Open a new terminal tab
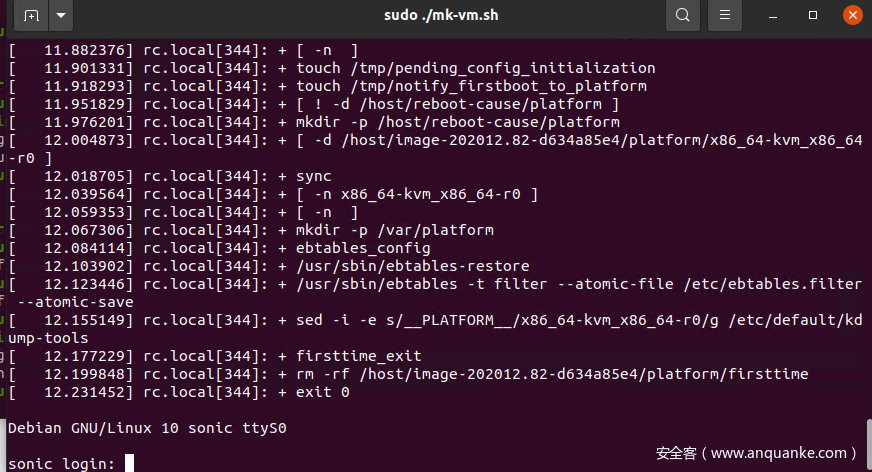Image resolution: width=872 pixels, height=472 pixels. (31, 15)
